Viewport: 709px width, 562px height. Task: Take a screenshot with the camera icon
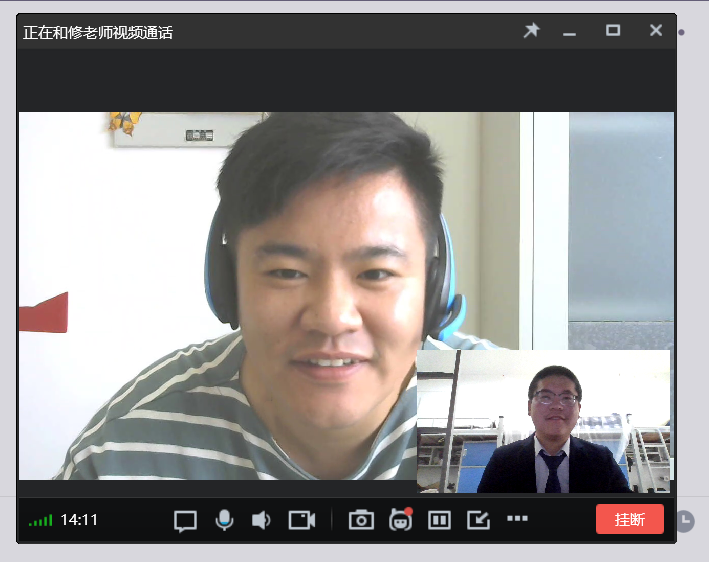click(361, 520)
